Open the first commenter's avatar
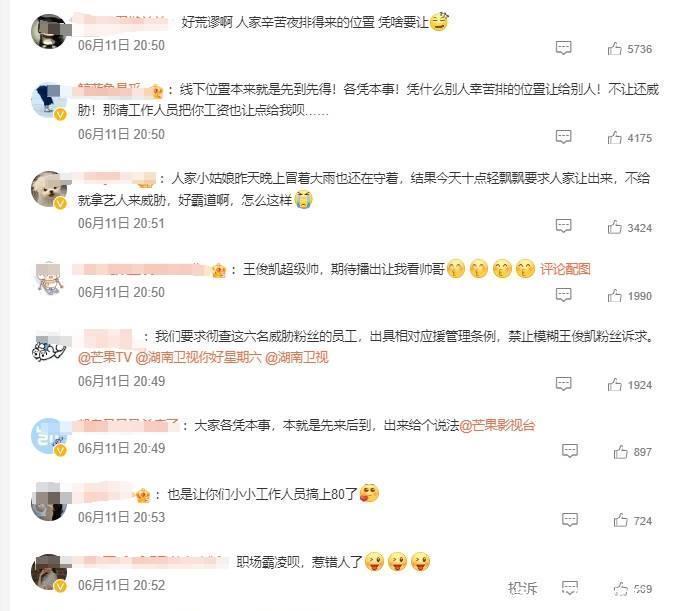 click(x=49, y=32)
